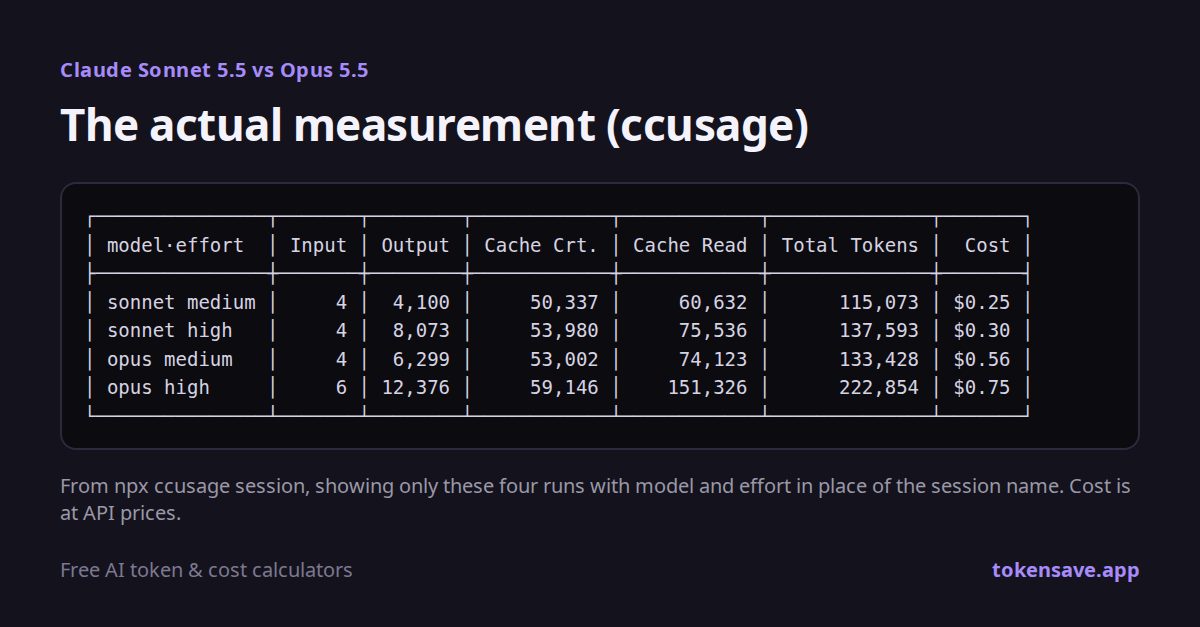Click the 'opus medium' row label
The image size is (1200, 627).
point(169,359)
